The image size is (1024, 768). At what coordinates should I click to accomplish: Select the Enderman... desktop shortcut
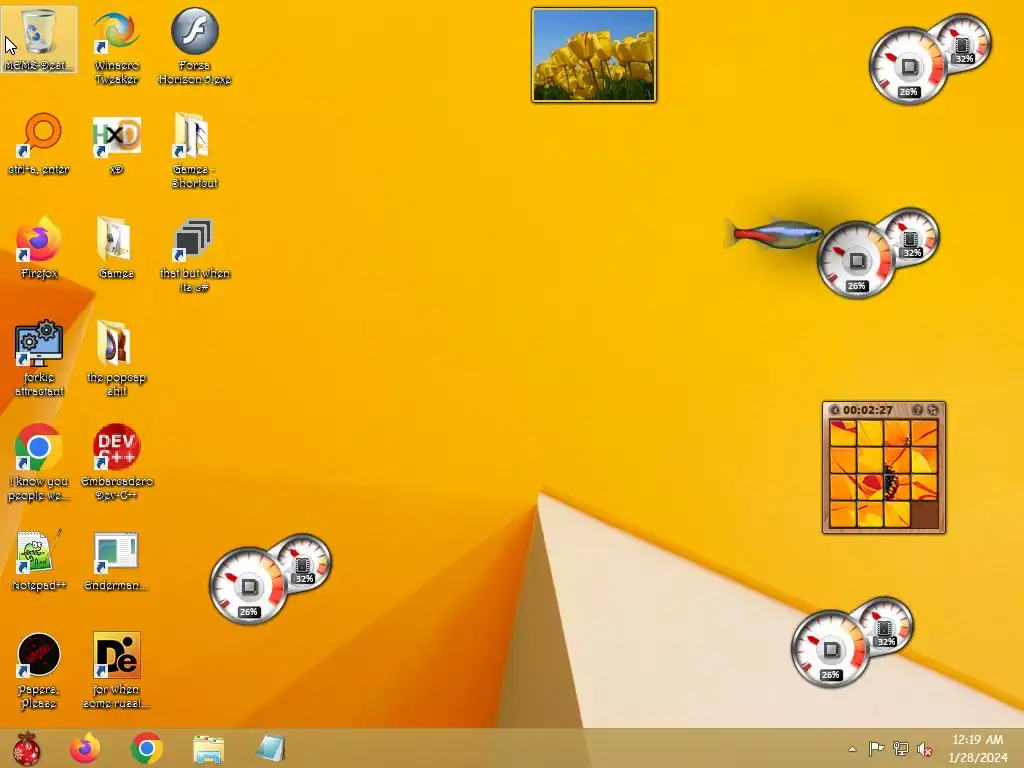116,560
